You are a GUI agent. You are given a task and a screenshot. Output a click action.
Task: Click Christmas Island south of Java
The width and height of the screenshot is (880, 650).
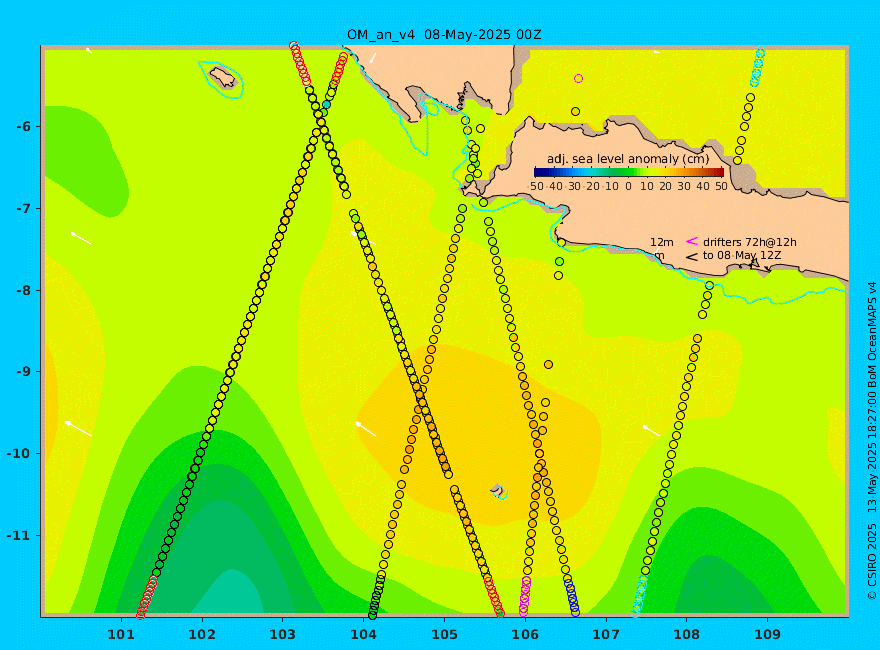[498, 492]
